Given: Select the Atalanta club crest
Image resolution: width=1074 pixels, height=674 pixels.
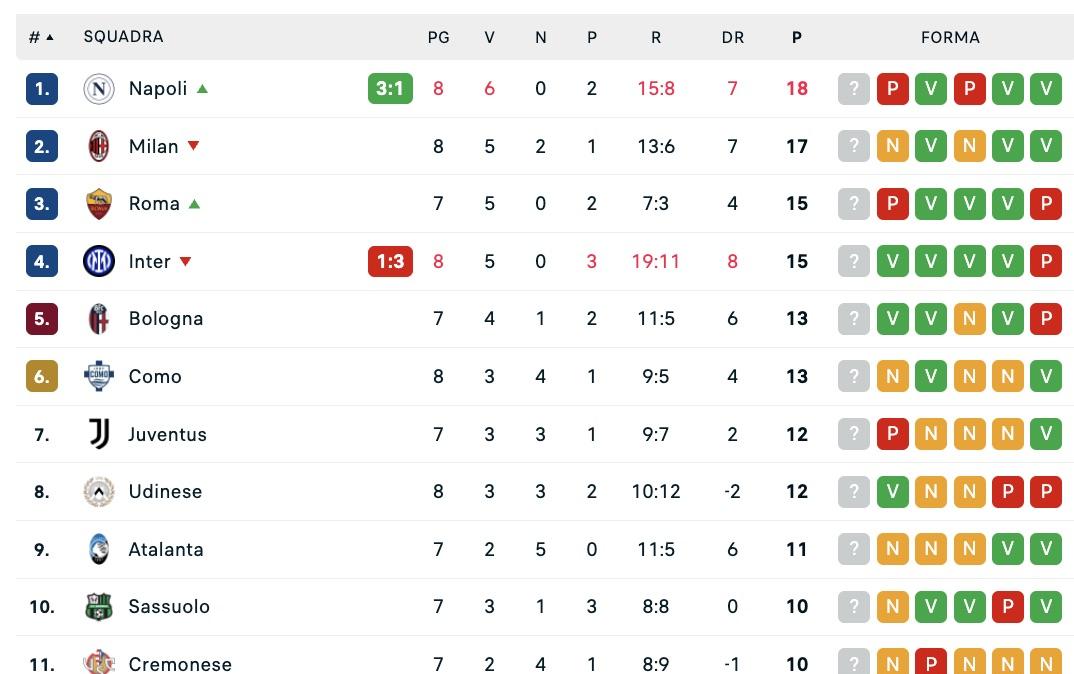Looking at the screenshot, I should [x=99, y=549].
